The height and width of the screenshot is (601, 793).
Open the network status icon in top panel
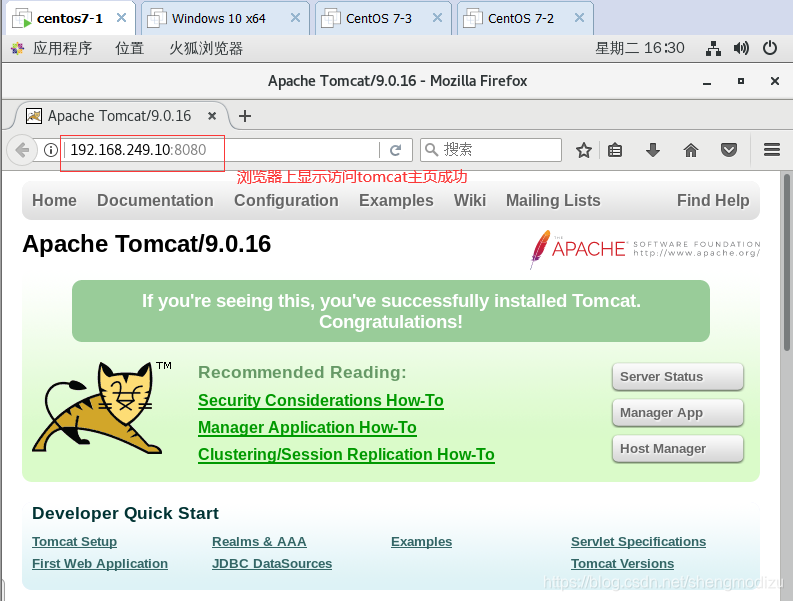point(713,49)
